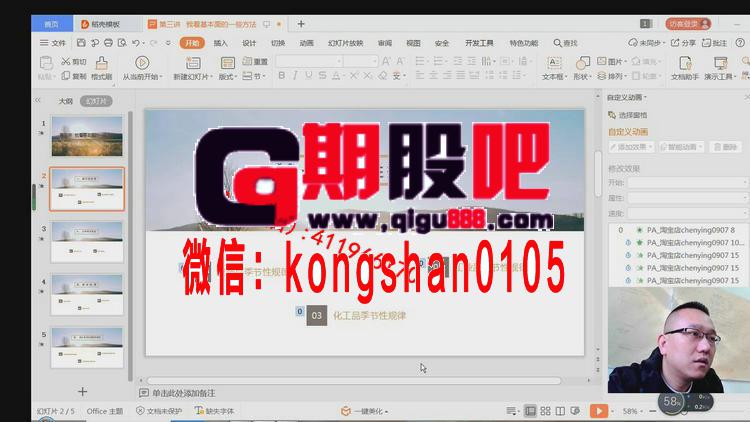Viewport: 750px width, 422px height.
Task: Open the Shapes (形状) gallery
Action: [x=582, y=68]
